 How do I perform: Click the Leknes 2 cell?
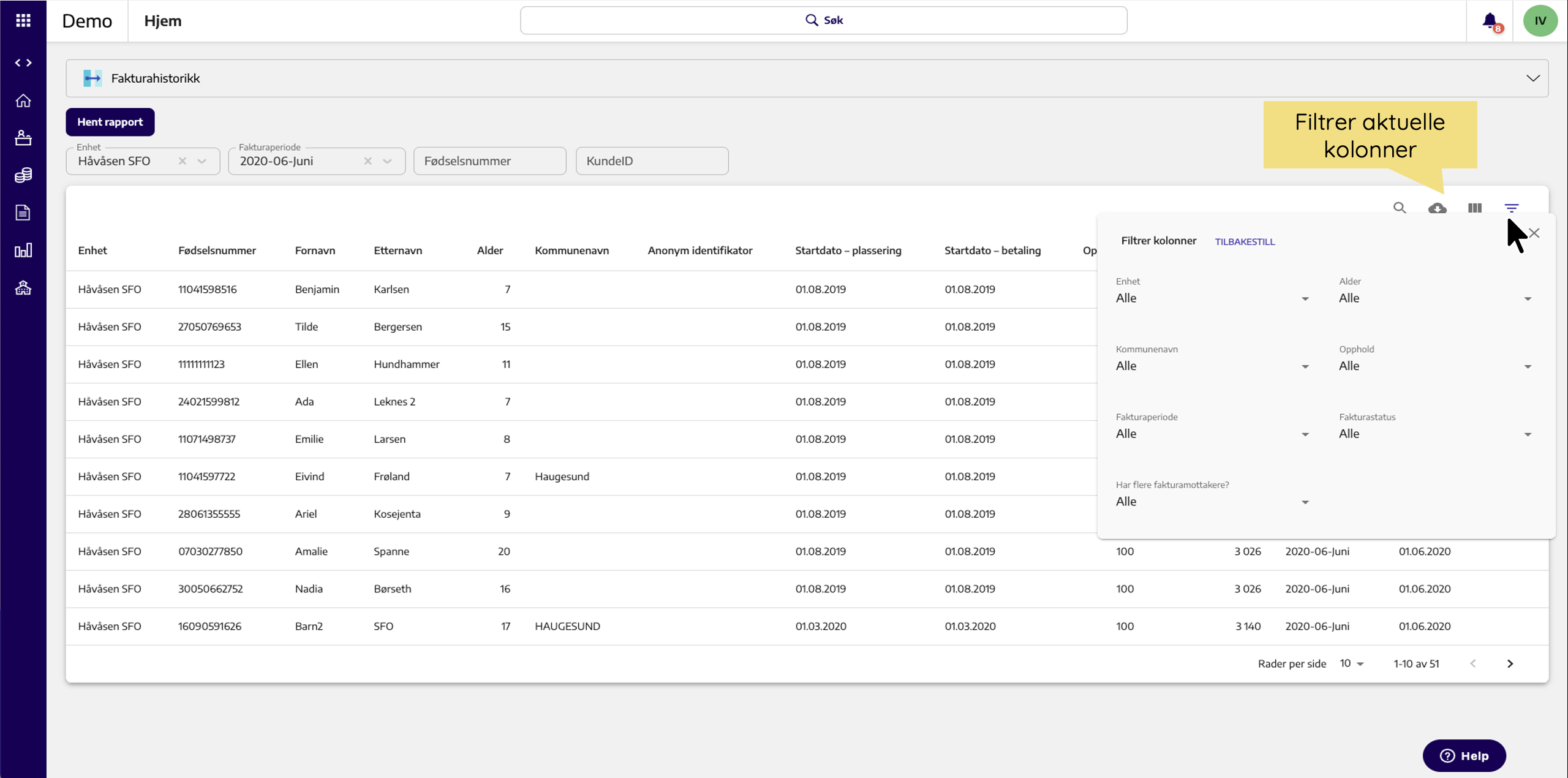tap(394, 401)
